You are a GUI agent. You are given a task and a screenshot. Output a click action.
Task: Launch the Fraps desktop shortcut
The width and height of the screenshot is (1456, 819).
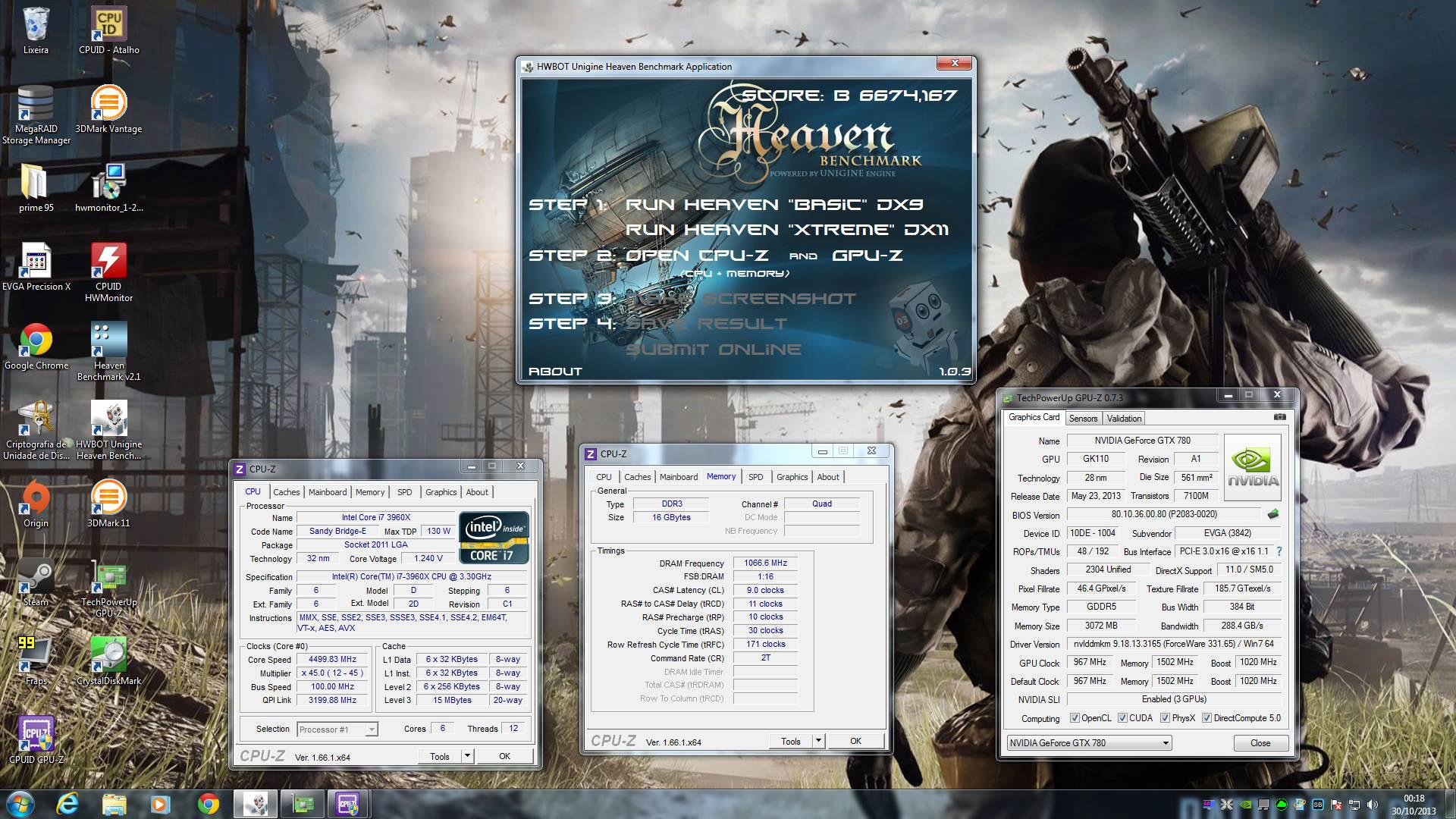coord(36,661)
